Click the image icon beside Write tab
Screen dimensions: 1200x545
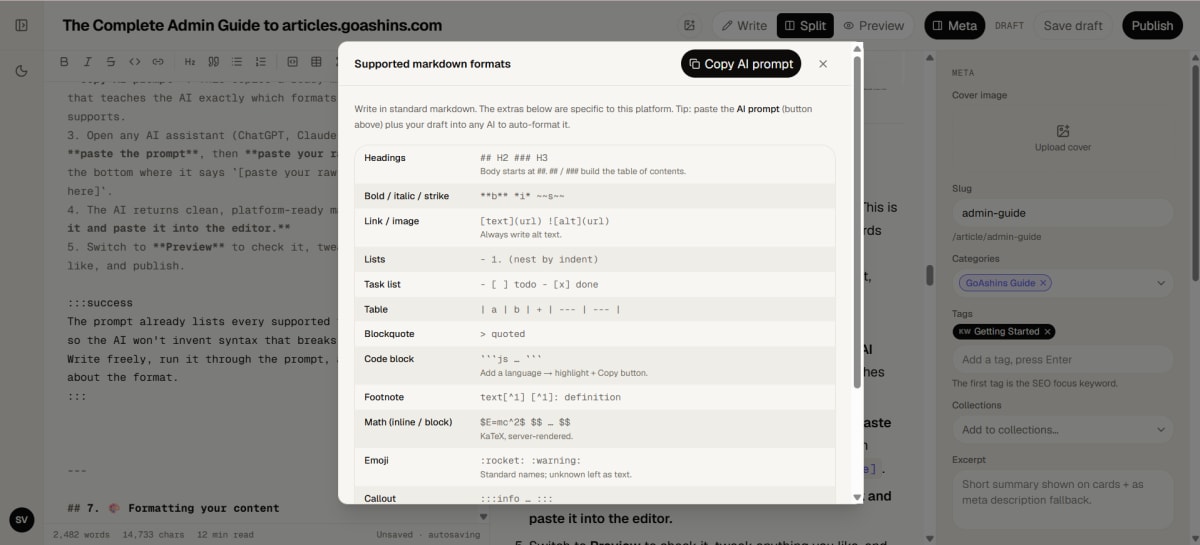[x=689, y=25]
